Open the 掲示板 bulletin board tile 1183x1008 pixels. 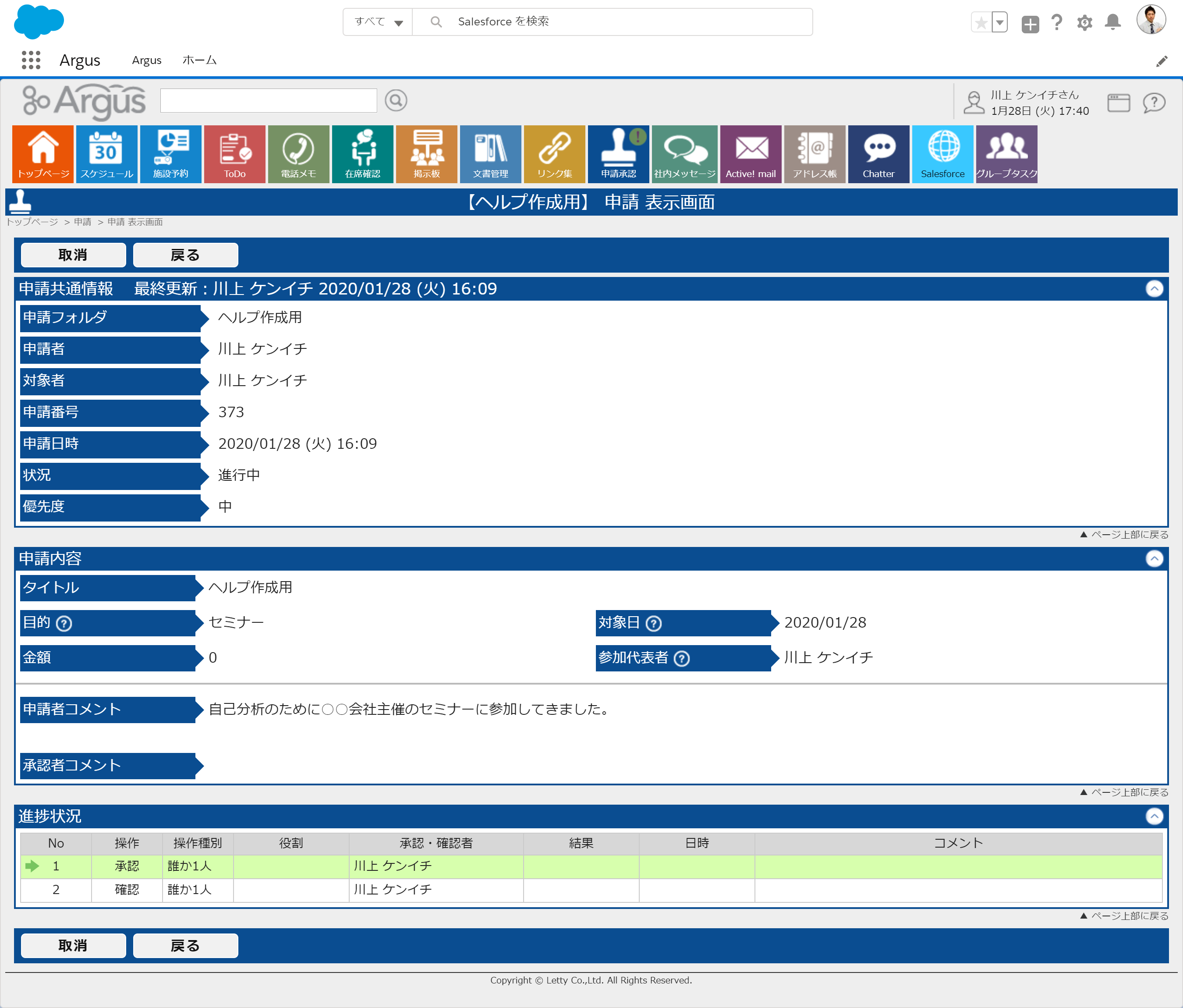point(426,154)
